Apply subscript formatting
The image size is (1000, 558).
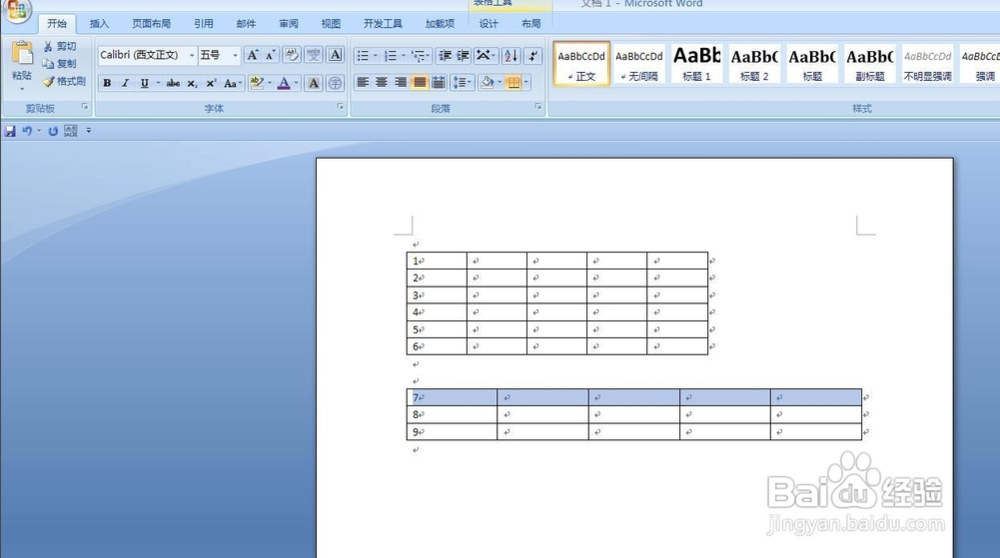tap(192, 84)
